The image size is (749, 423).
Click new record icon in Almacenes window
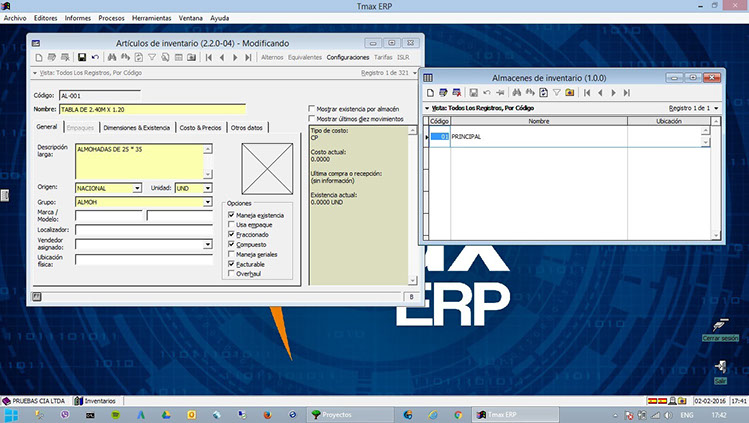429,92
